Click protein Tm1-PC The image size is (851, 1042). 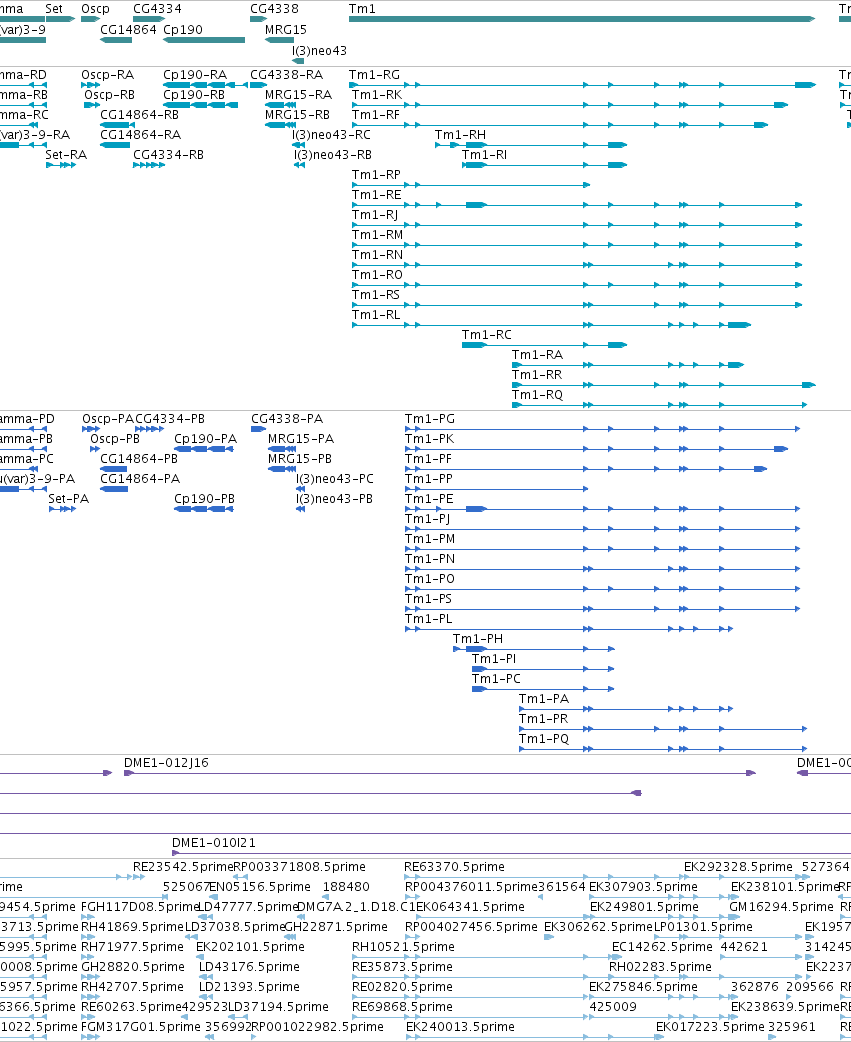click(x=496, y=678)
